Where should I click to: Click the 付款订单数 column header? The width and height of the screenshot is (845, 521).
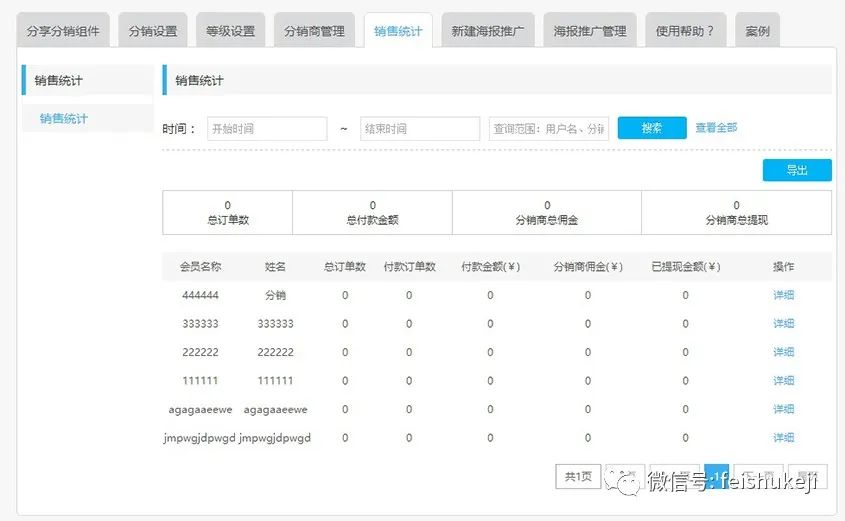(x=409, y=266)
